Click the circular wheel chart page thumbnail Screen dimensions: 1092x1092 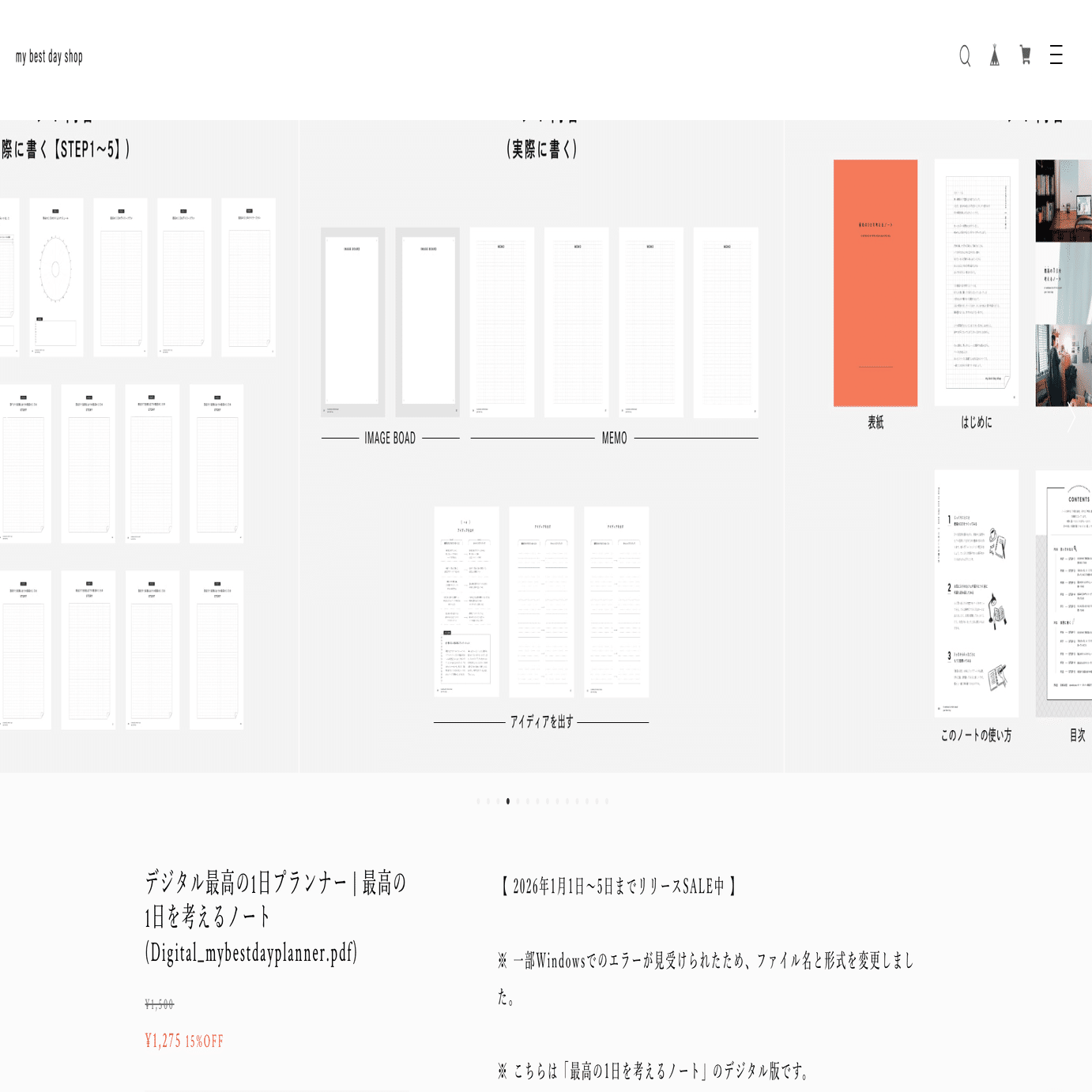click(x=57, y=277)
